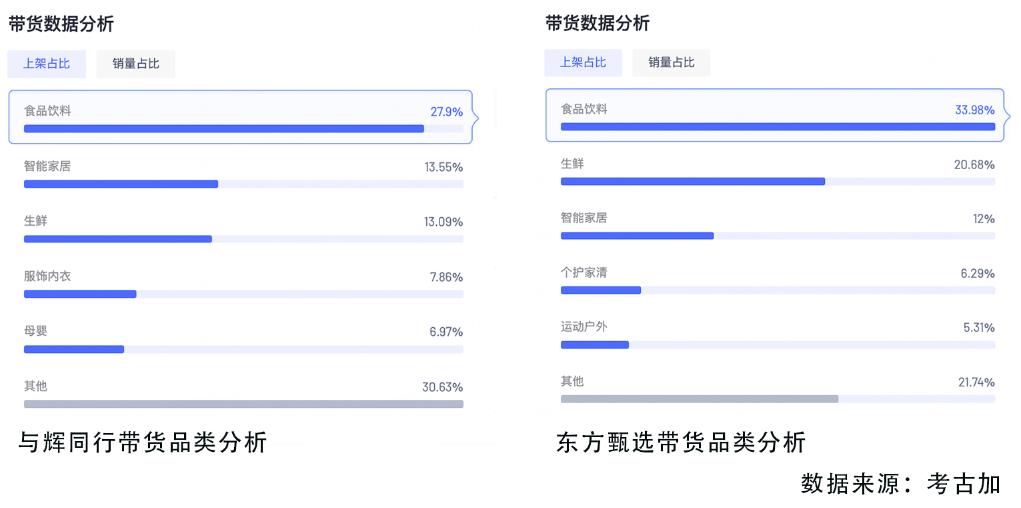The width and height of the screenshot is (1021, 508).
Task: Click the 智能家居 13.55% progress bar
Action: point(121,184)
